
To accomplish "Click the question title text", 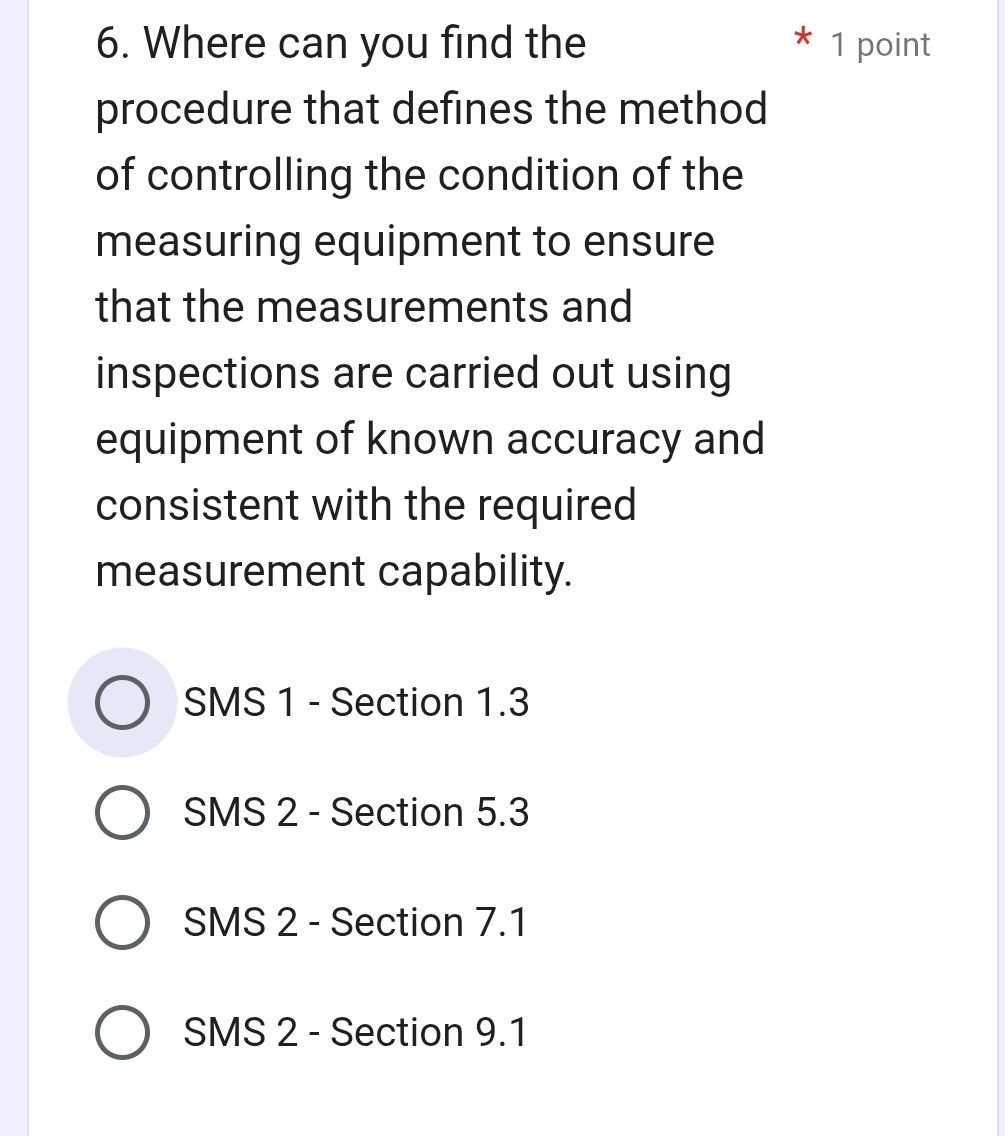I will tap(430, 307).
